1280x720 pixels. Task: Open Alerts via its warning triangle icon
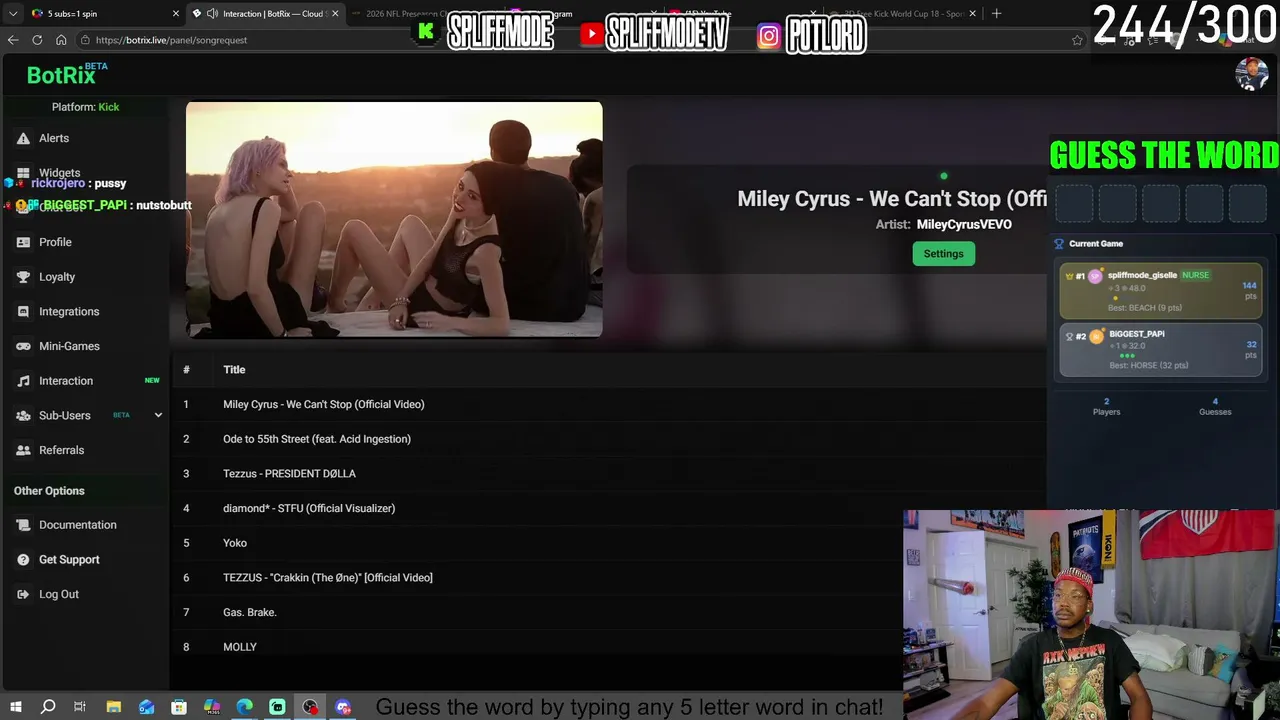click(x=23, y=138)
